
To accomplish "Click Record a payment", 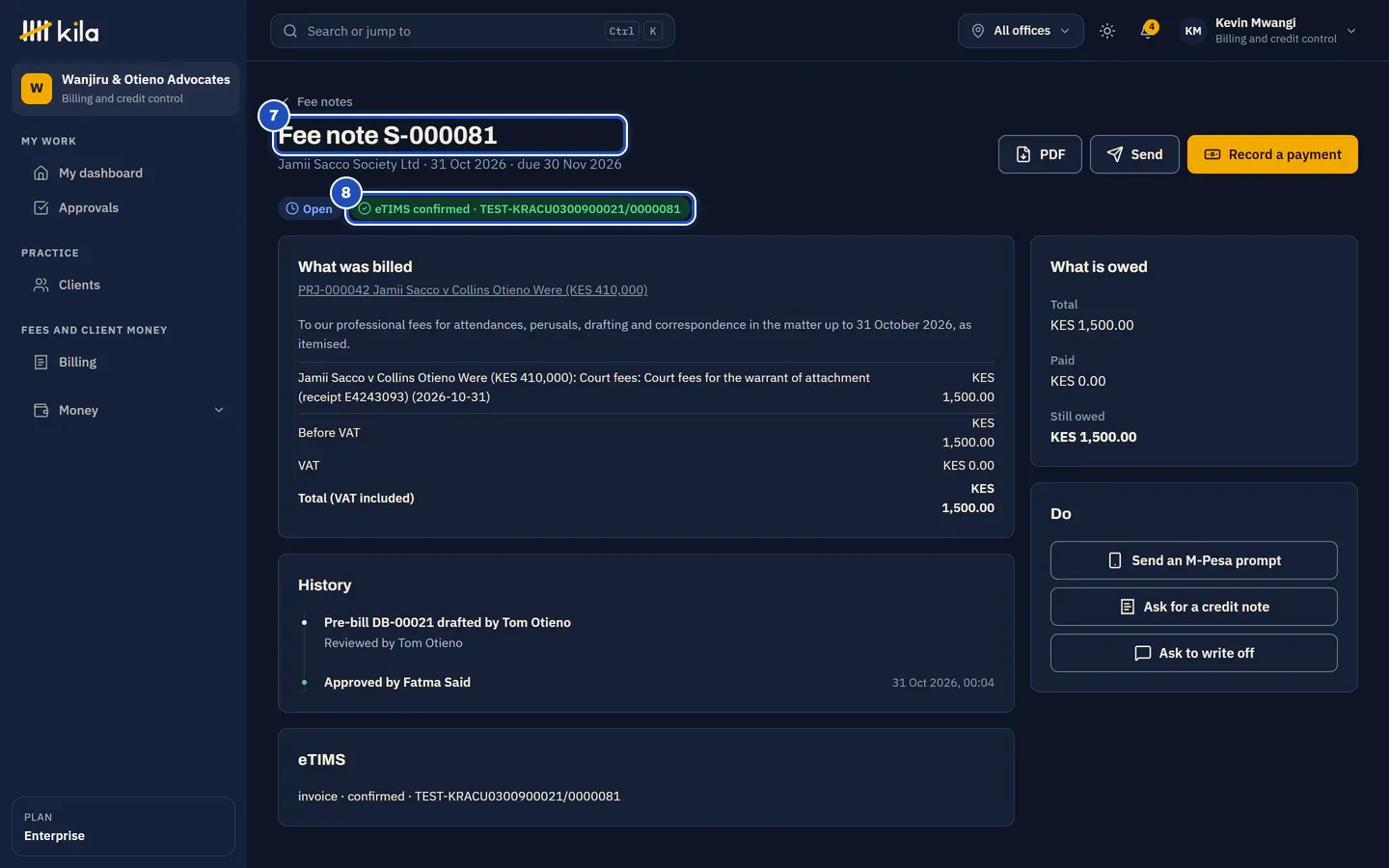I will tap(1272, 154).
